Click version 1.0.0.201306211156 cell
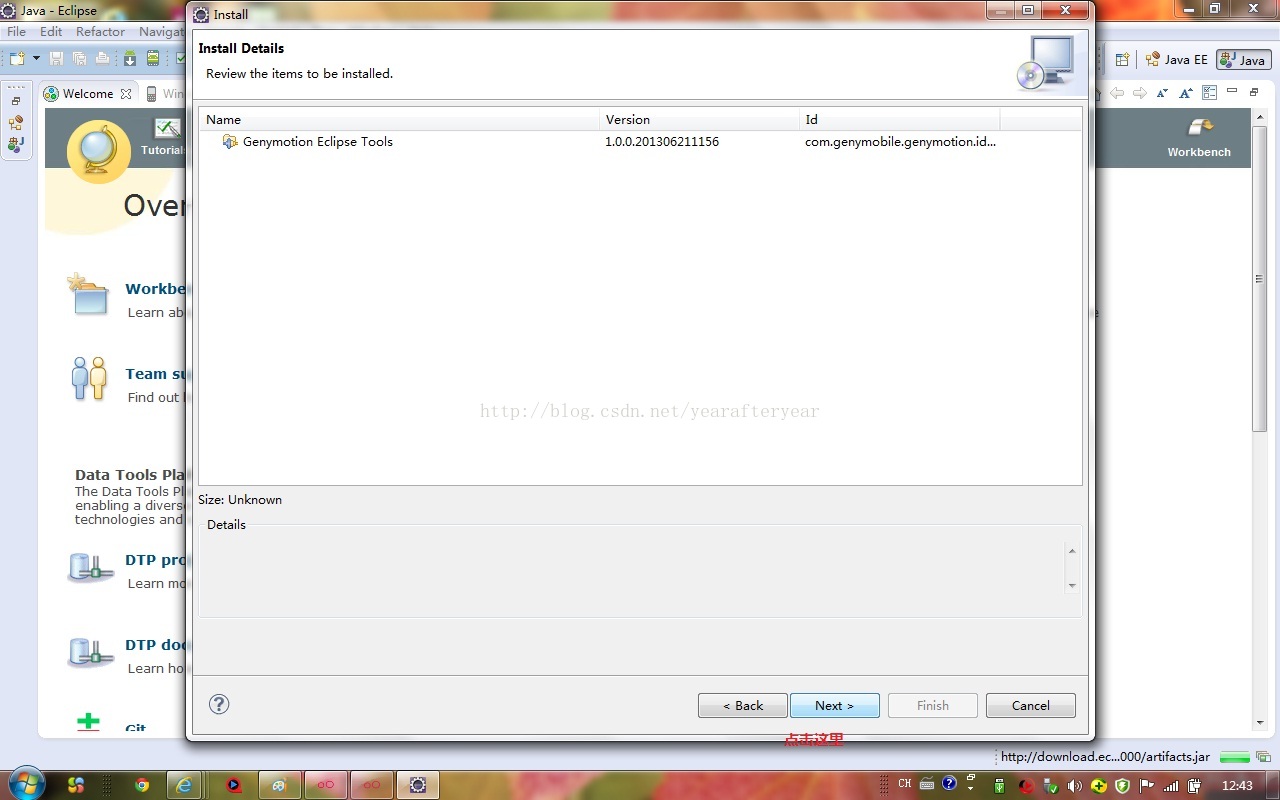1280x800 pixels. pyautogui.click(x=662, y=141)
